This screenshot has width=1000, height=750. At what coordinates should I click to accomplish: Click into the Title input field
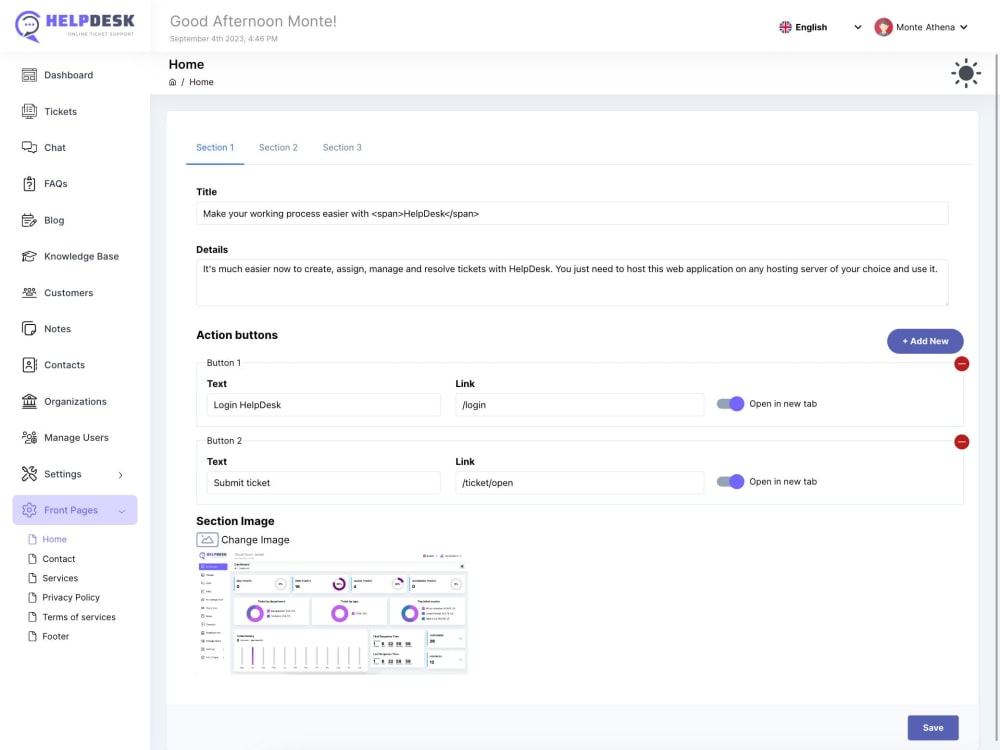pyautogui.click(x=572, y=214)
